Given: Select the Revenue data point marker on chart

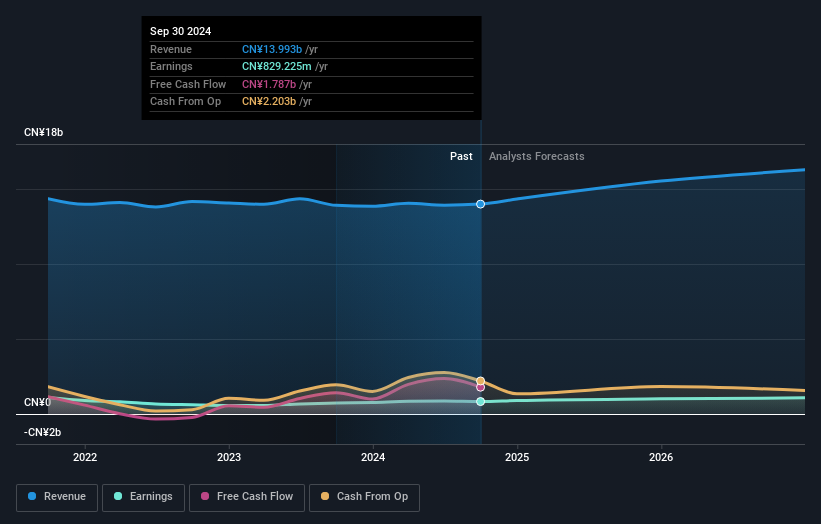Looking at the screenshot, I should (x=481, y=204).
